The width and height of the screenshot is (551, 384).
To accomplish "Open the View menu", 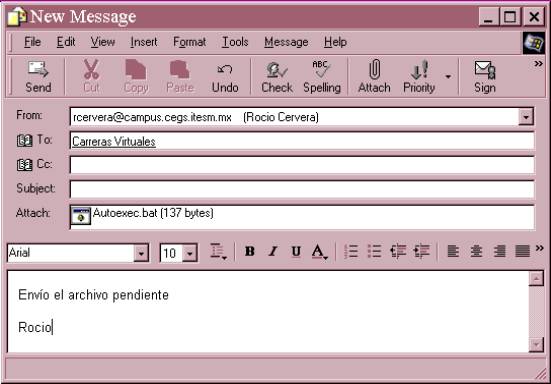I will (x=102, y=42).
